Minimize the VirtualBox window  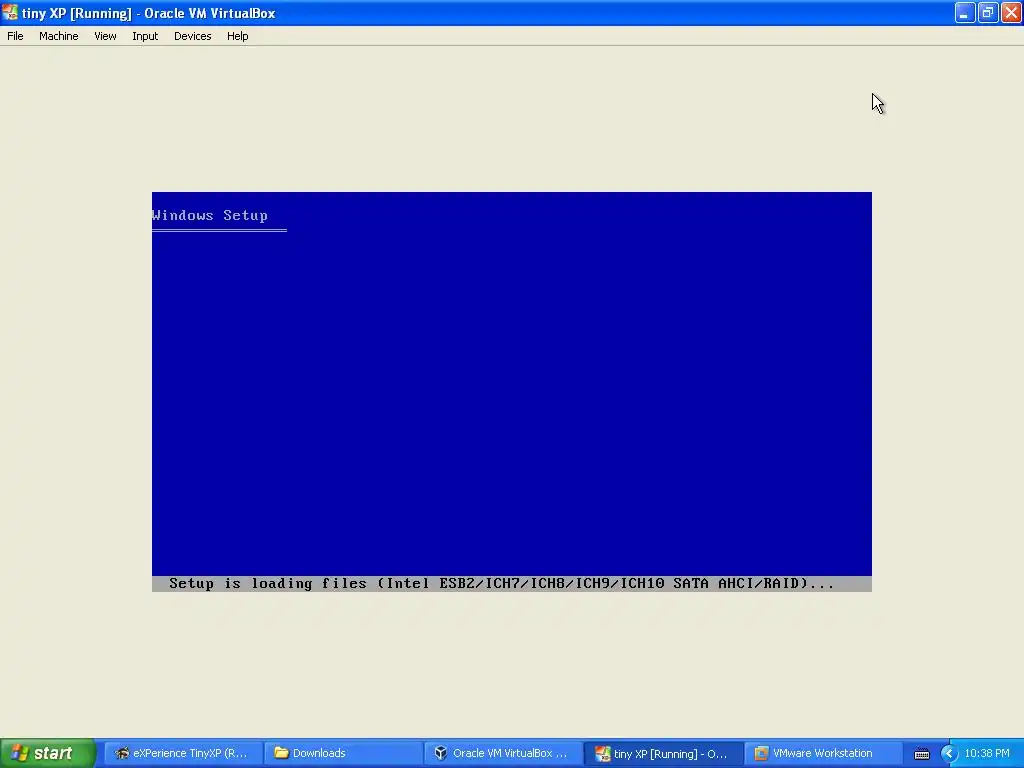pyautogui.click(x=964, y=12)
